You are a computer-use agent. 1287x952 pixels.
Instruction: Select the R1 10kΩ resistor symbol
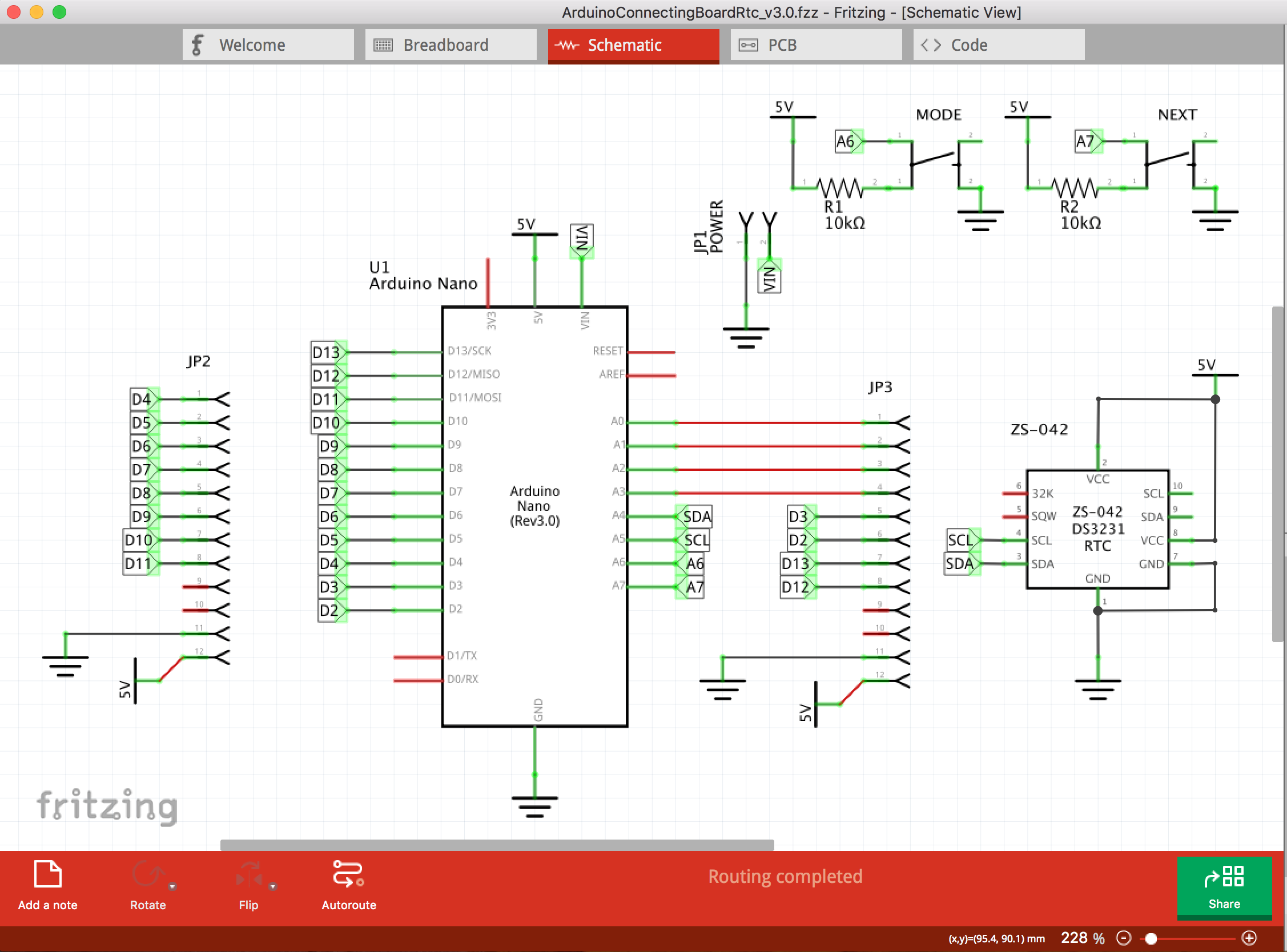coord(840,188)
